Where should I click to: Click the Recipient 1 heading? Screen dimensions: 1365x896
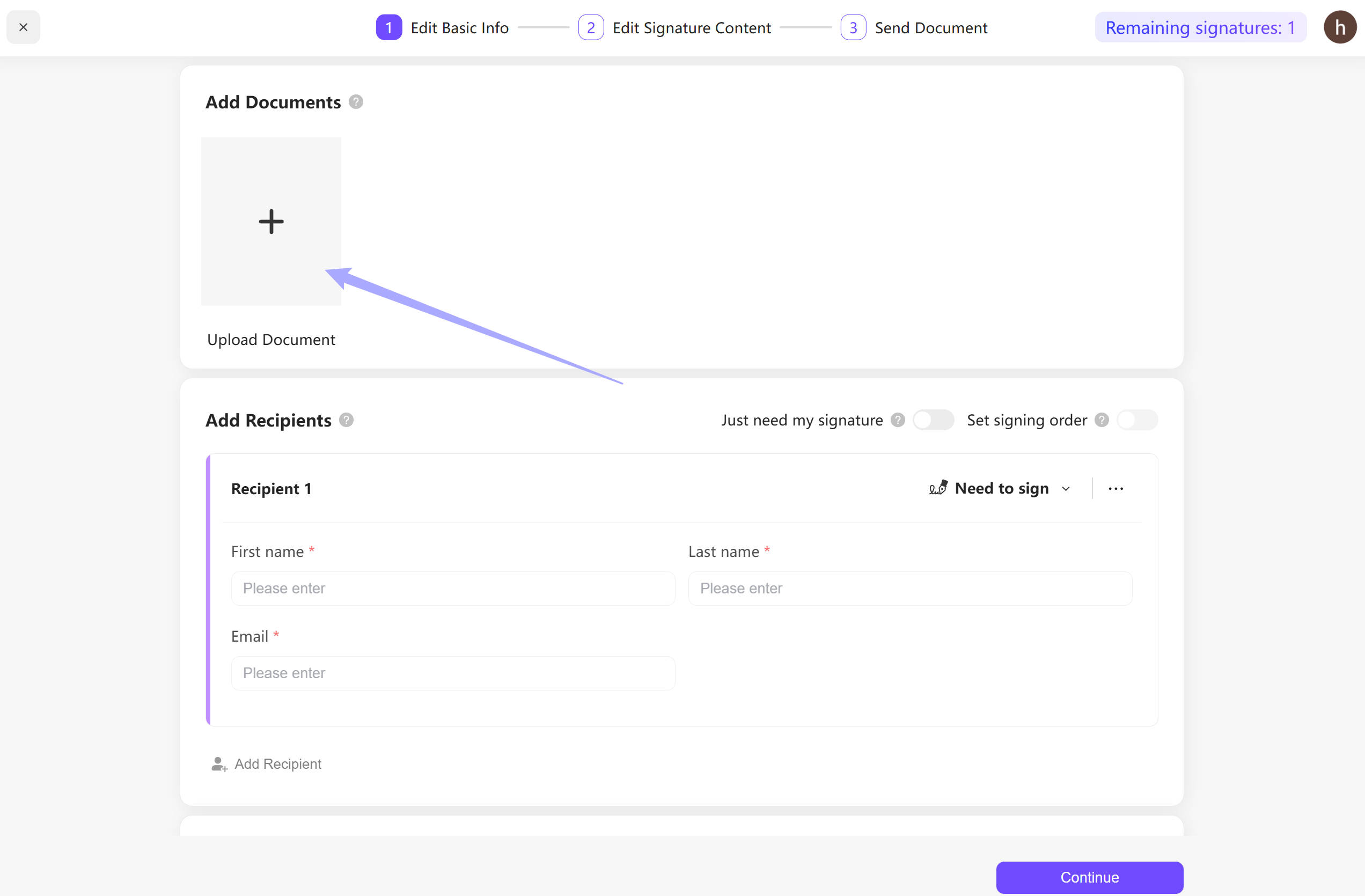click(x=271, y=489)
